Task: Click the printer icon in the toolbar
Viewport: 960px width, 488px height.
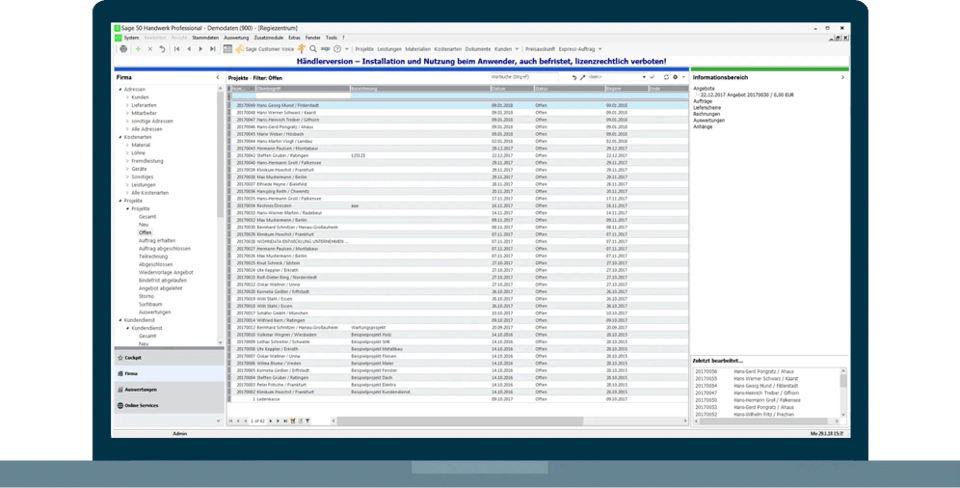Action: (124, 49)
